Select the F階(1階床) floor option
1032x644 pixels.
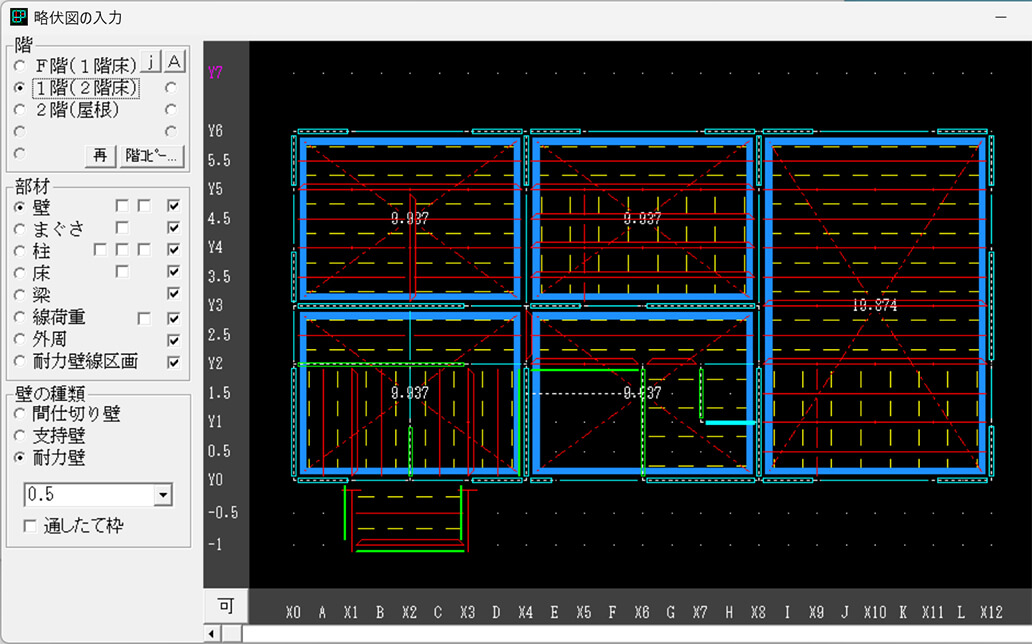21,66
